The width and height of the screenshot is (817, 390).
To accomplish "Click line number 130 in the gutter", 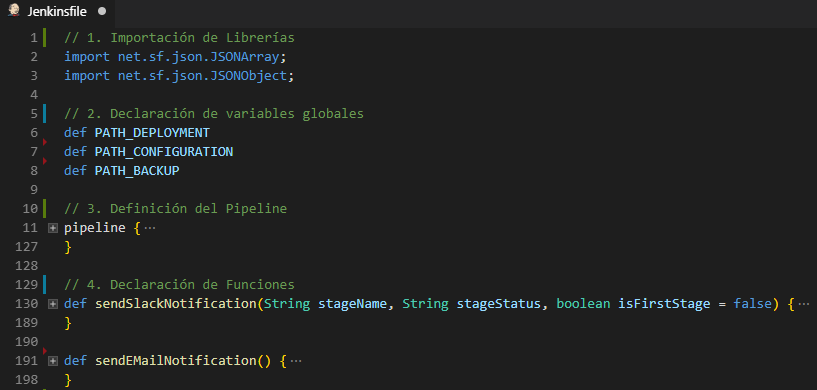I will [x=27, y=304].
